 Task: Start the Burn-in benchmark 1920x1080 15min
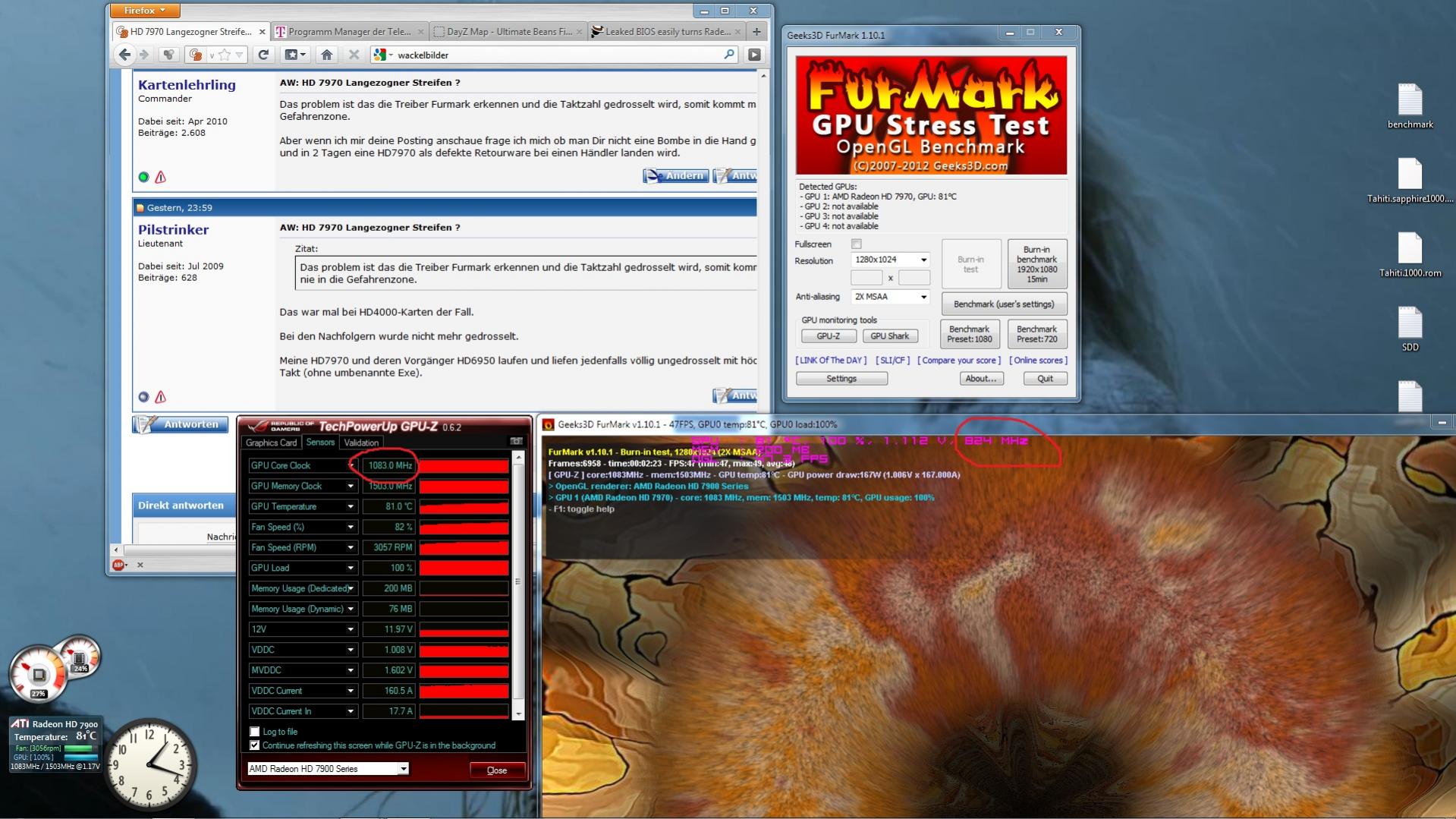(x=1036, y=264)
